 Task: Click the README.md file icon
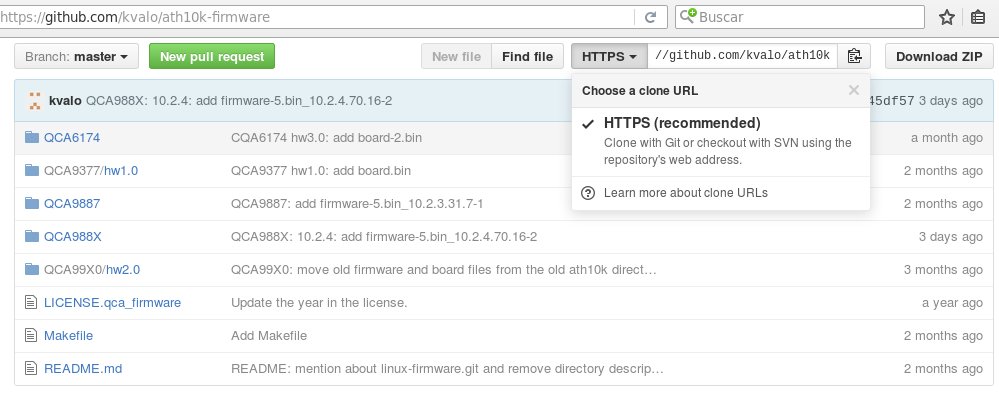point(31,368)
